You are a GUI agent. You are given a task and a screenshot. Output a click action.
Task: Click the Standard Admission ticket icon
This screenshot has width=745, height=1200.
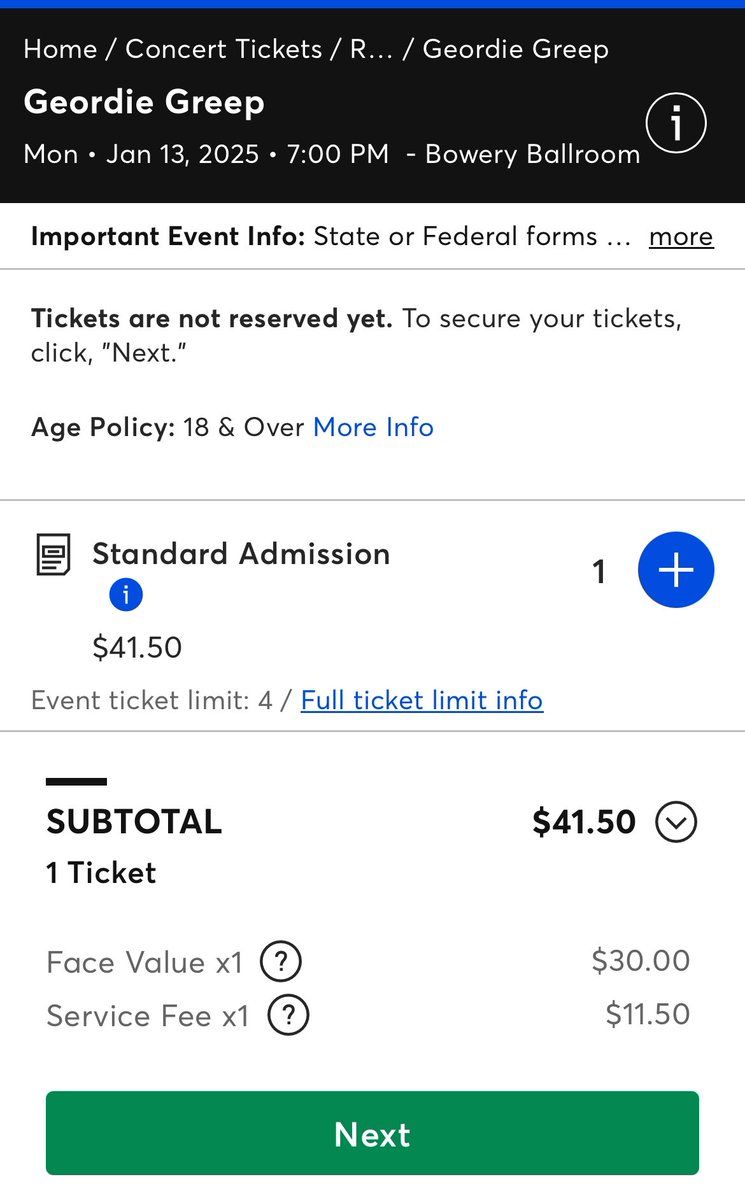click(54, 555)
